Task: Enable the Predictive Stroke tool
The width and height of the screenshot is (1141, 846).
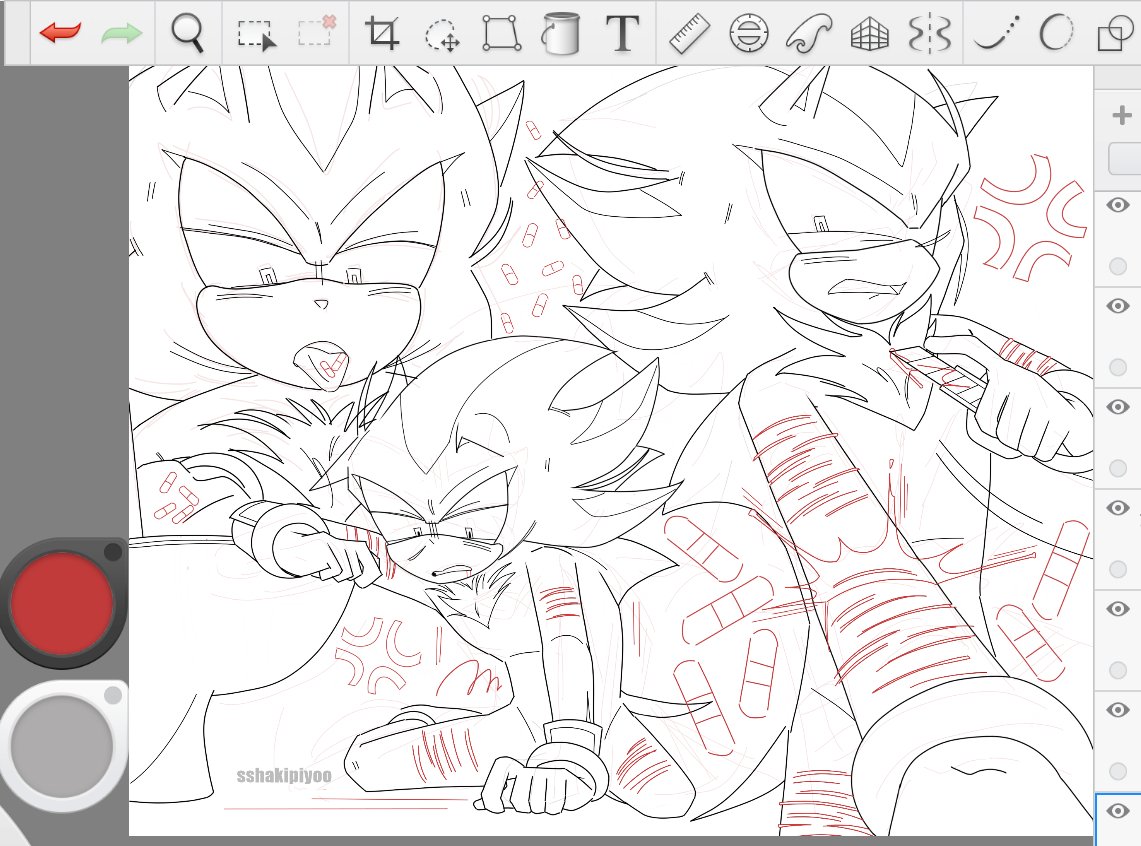Action: coord(1055,33)
